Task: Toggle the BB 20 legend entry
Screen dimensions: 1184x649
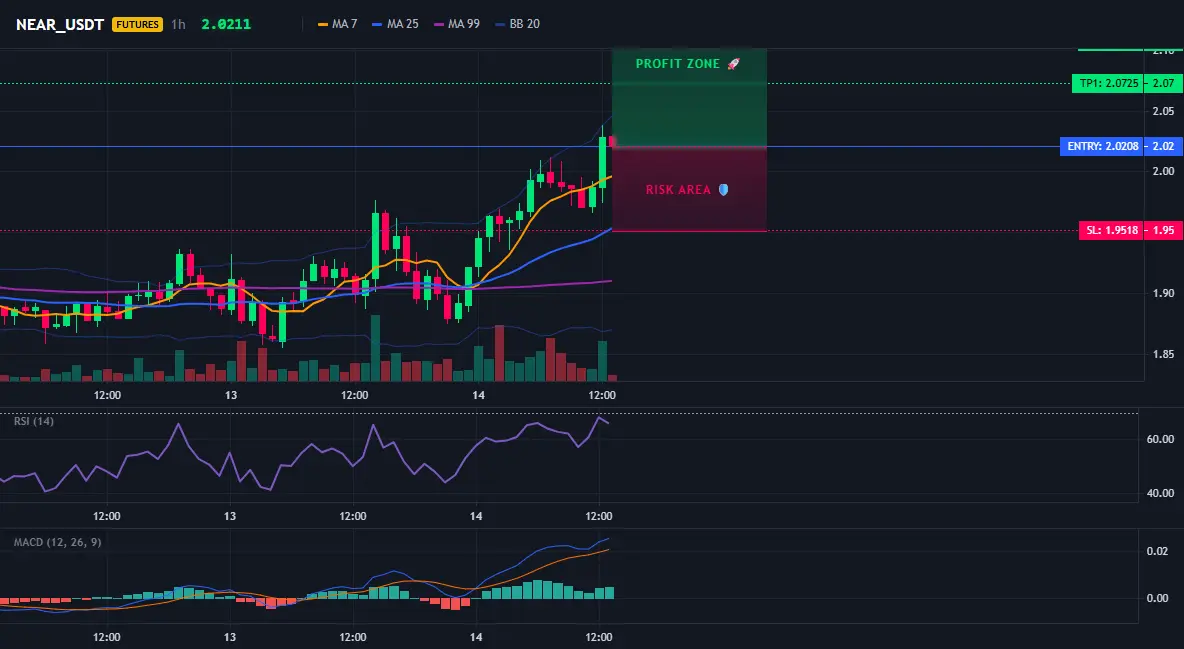Action: 517,24
